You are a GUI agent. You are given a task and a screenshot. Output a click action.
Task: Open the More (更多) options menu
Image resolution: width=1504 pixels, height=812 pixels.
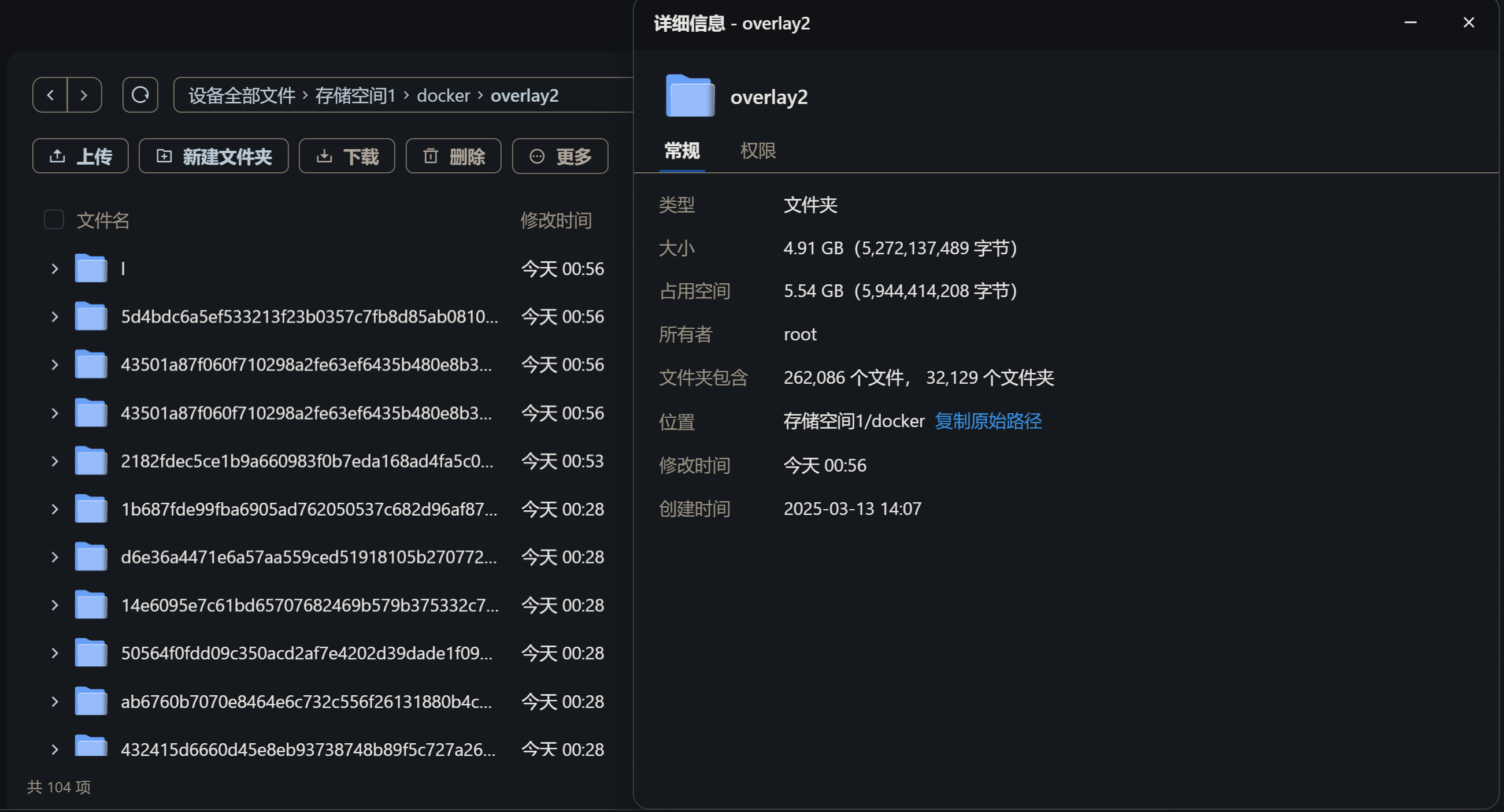tap(560, 157)
